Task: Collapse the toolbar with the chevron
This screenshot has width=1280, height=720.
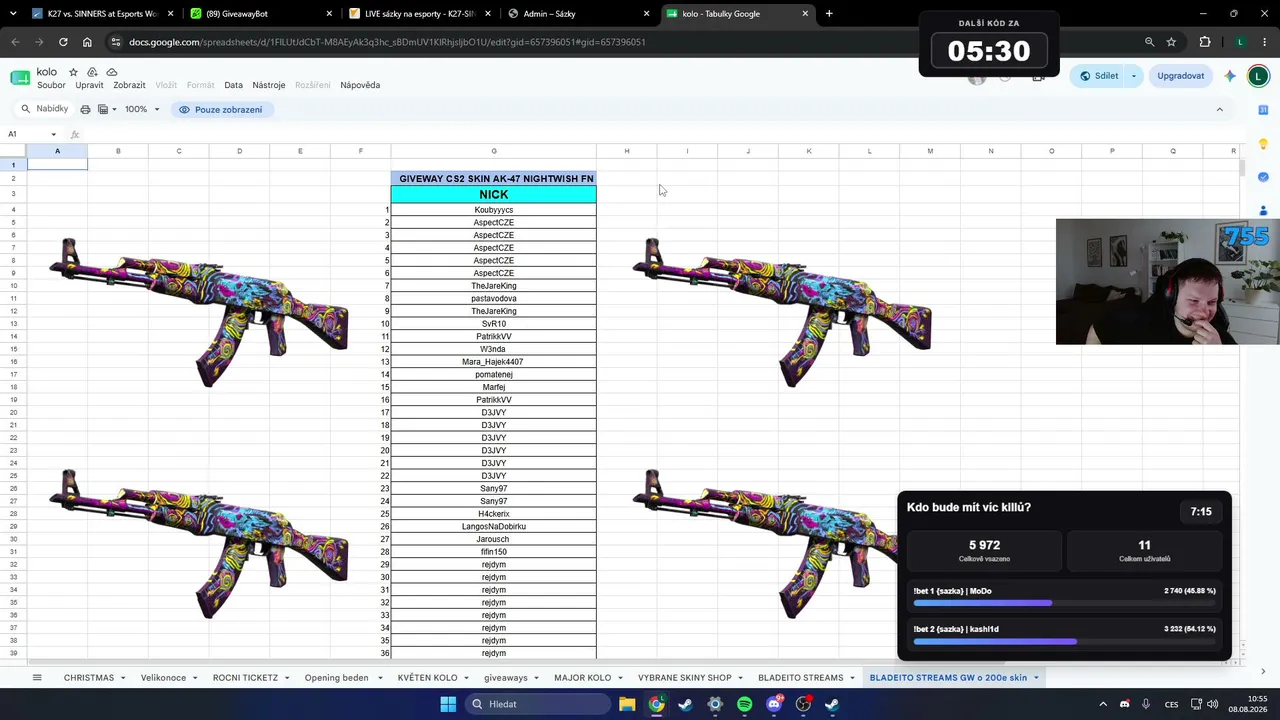Action: coord(1219,109)
